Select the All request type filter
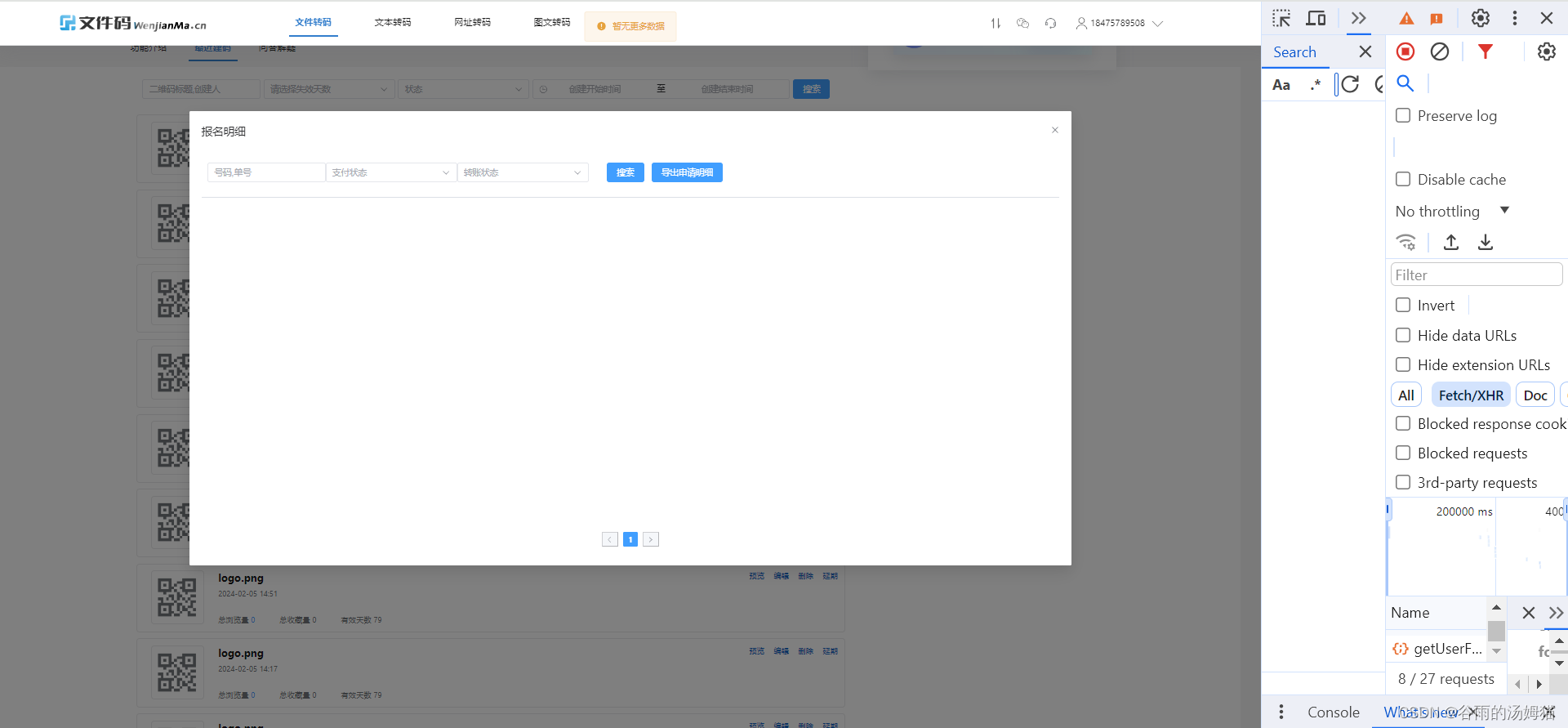This screenshot has width=1568, height=728. pyautogui.click(x=1406, y=395)
